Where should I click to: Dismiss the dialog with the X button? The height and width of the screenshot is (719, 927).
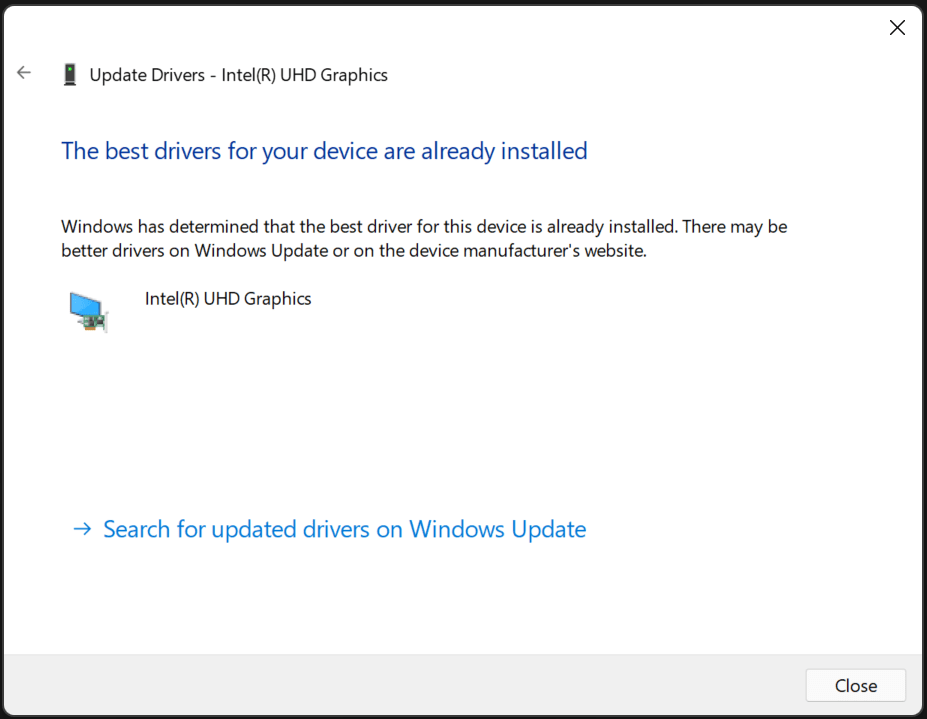[897, 28]
